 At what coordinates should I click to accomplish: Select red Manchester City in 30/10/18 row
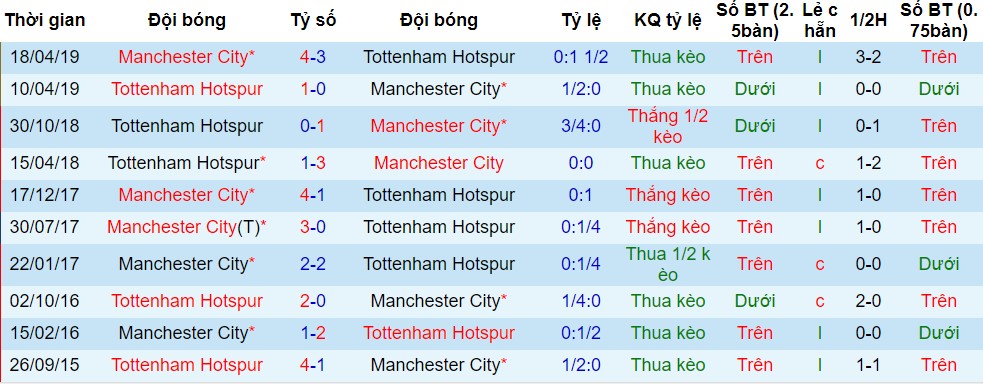pos(439,126)
